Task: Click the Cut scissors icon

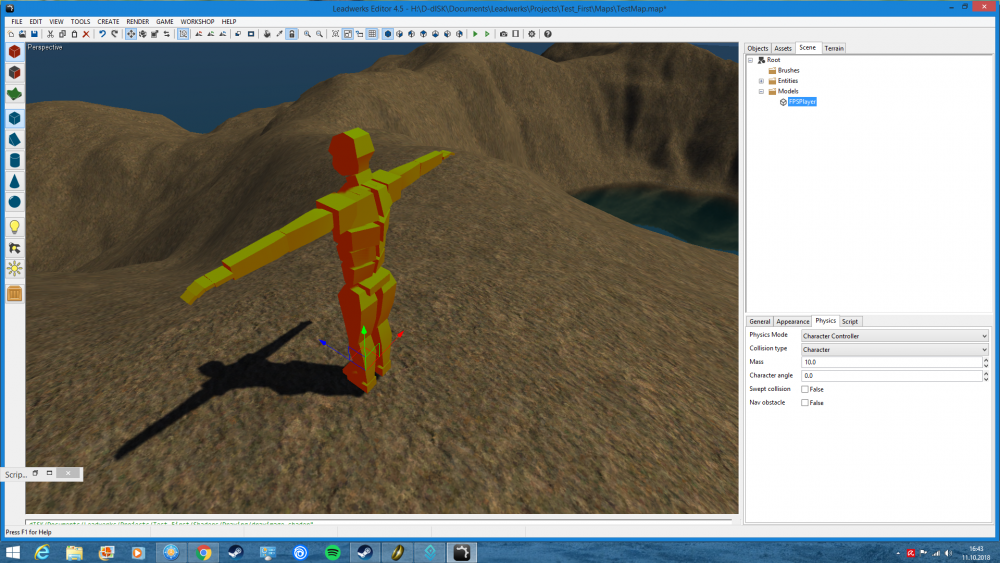Action: [50, 34]
